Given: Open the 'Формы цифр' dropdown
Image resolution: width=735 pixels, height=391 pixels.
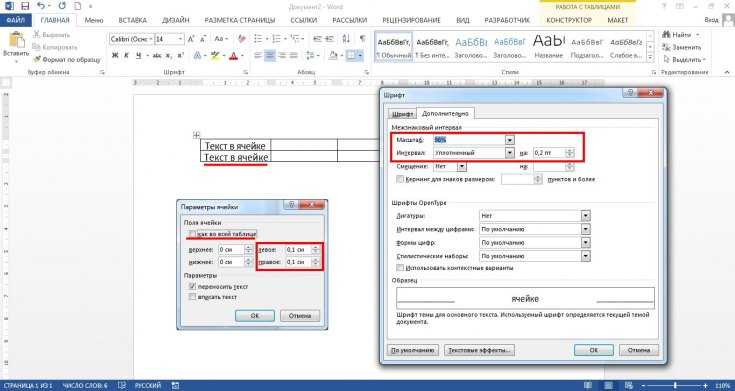Looking at the screenshot, I should point(585,243).
